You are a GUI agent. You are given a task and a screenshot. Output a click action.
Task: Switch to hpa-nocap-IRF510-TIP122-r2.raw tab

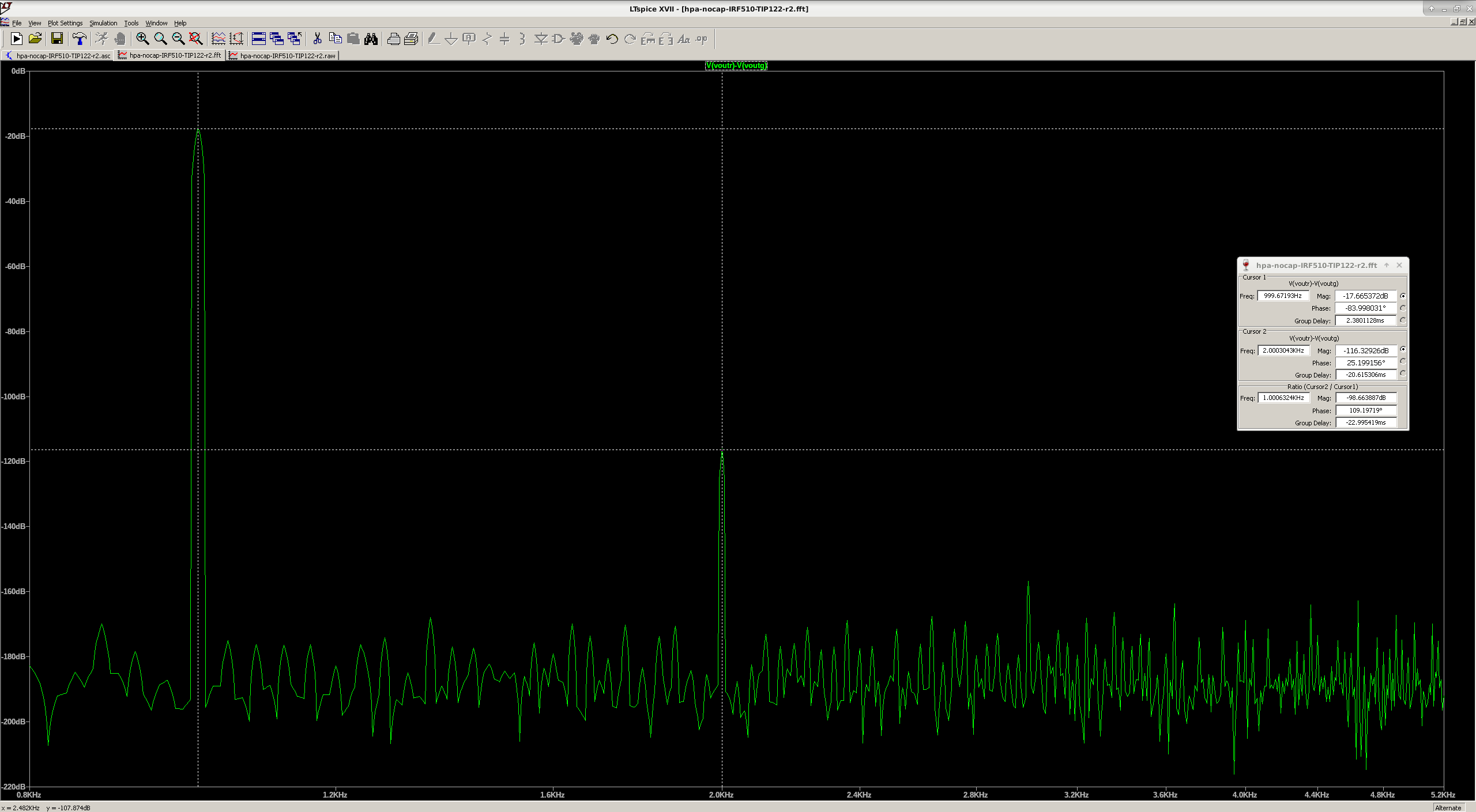coord(283,55)
